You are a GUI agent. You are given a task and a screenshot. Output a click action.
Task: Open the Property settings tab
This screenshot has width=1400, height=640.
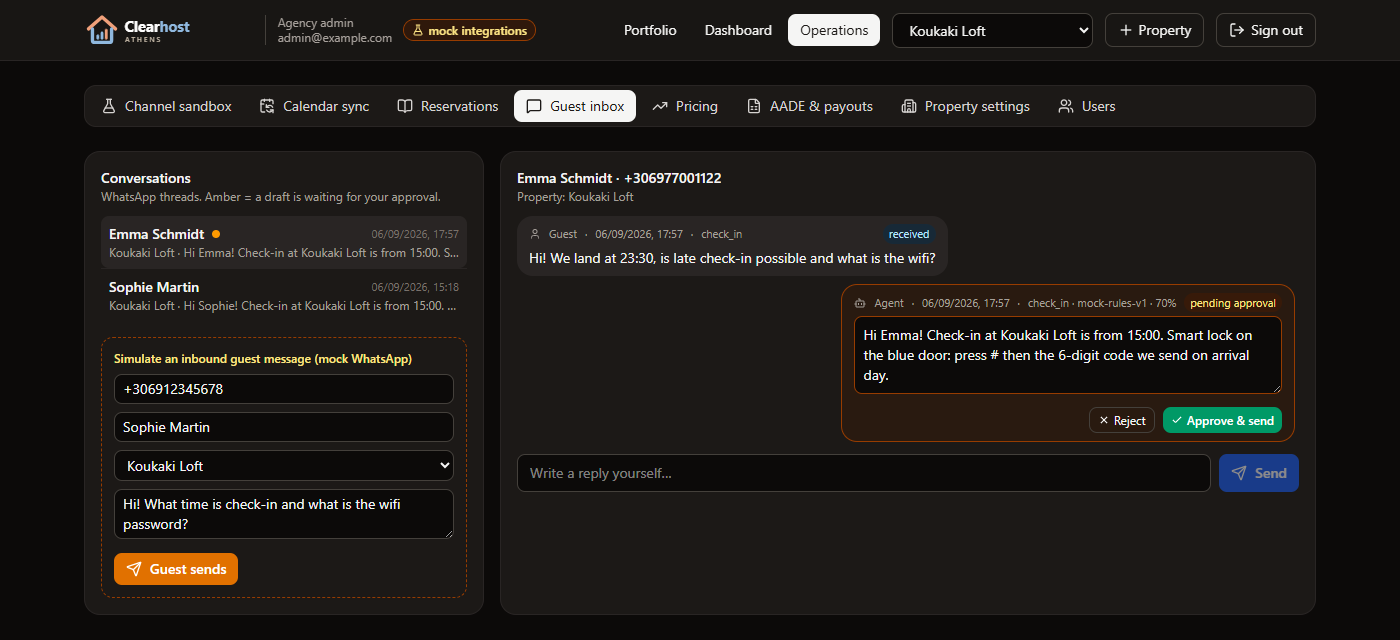965,106
